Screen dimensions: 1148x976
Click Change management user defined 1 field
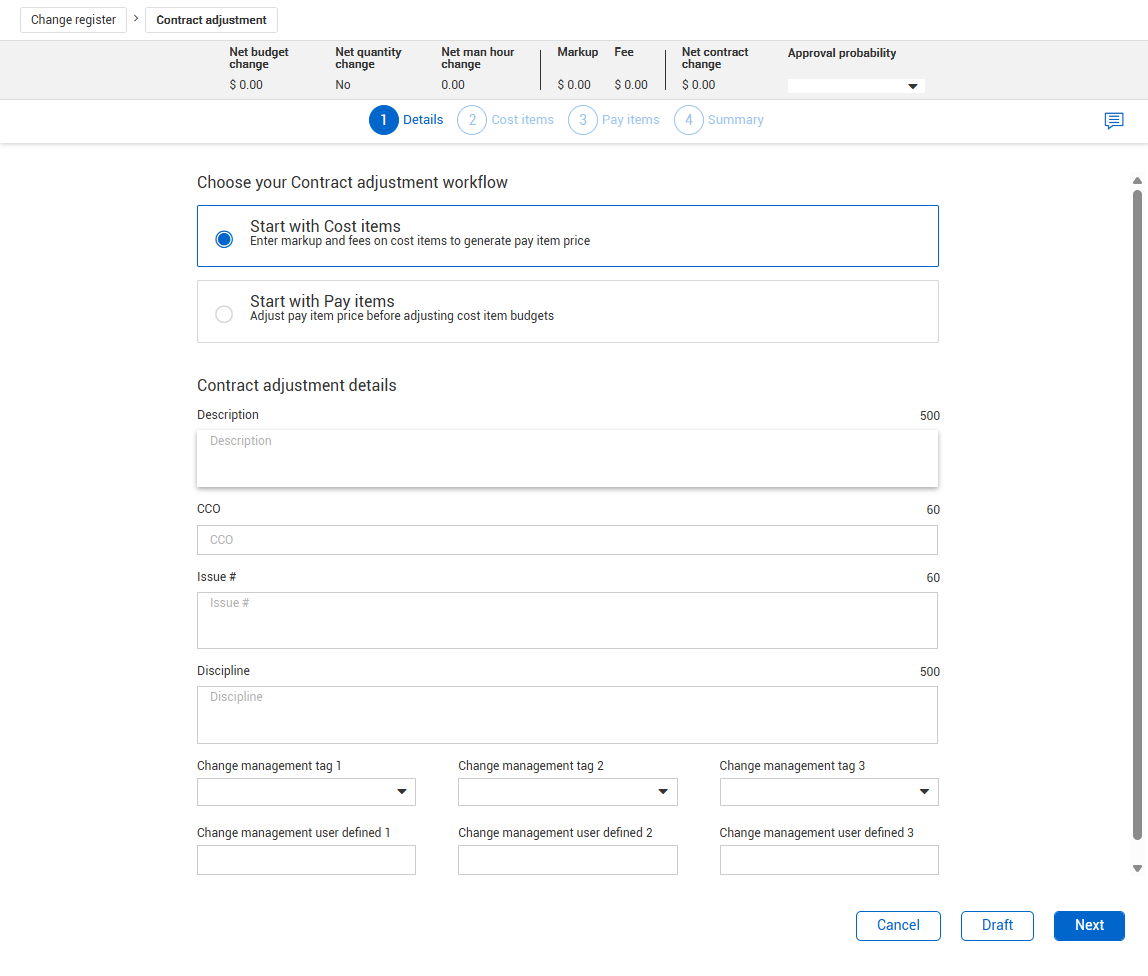tap(306, 860)
